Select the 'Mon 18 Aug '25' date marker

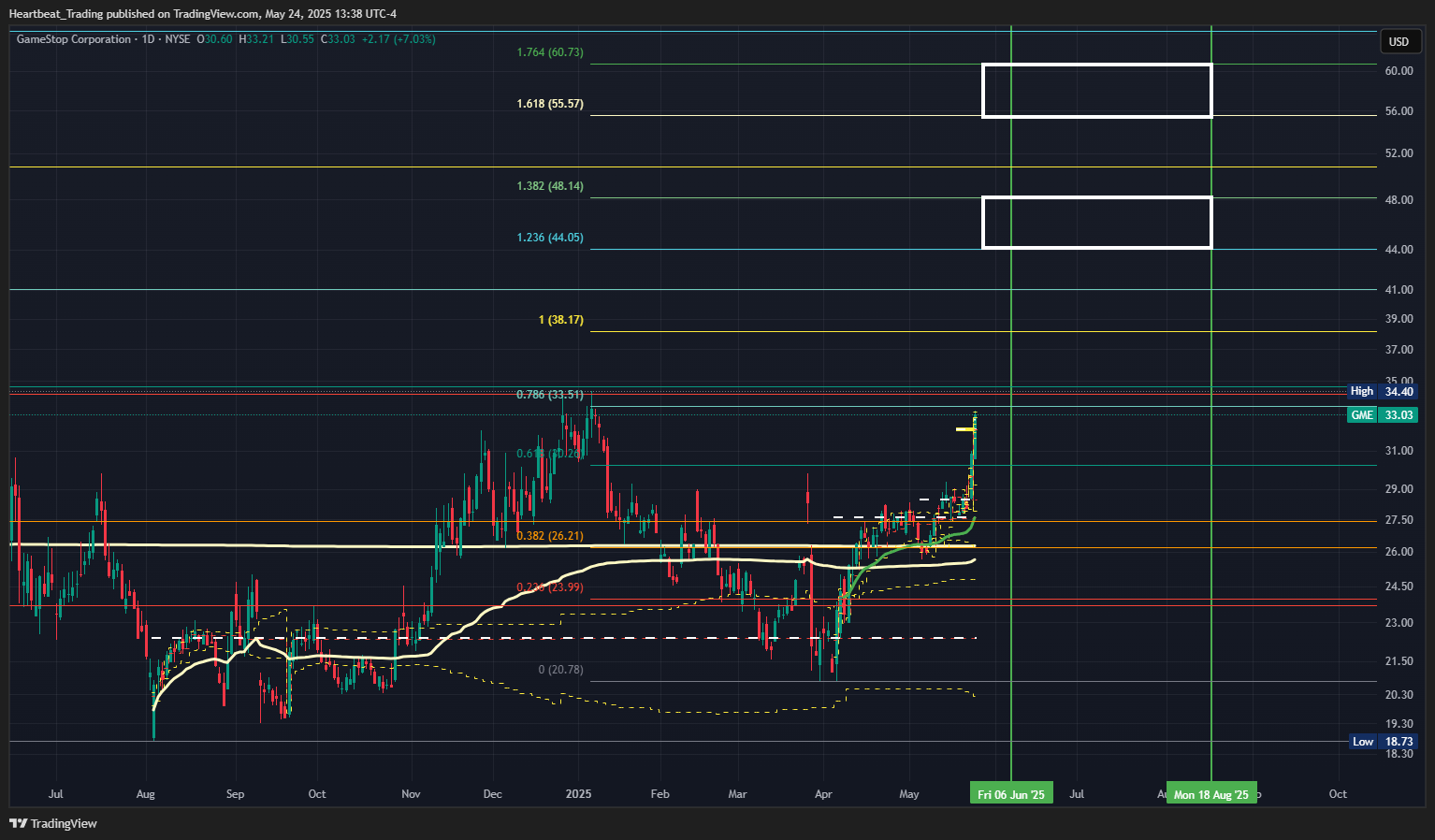click(1211, 793)
